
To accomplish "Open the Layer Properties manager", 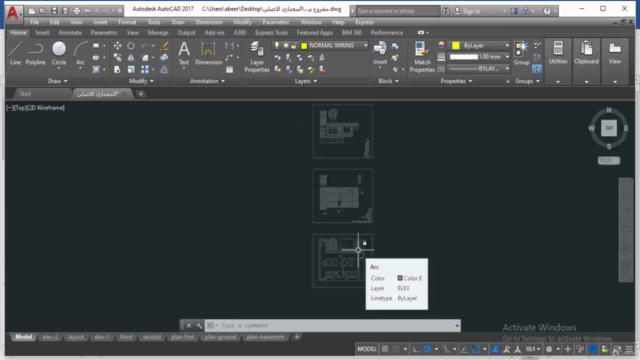I will pos(257,57).
